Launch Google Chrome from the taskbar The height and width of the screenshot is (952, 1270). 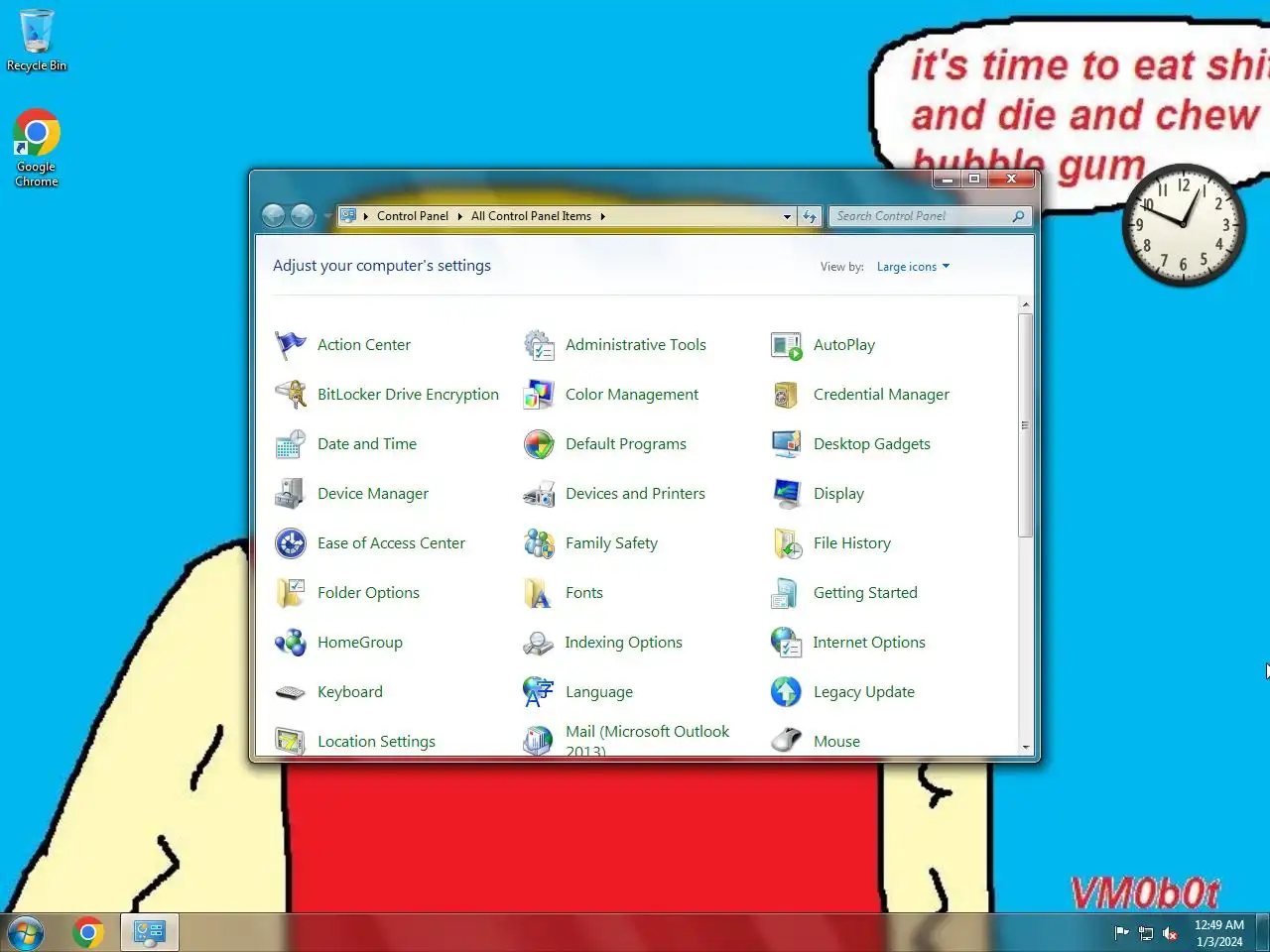point(88,932)
